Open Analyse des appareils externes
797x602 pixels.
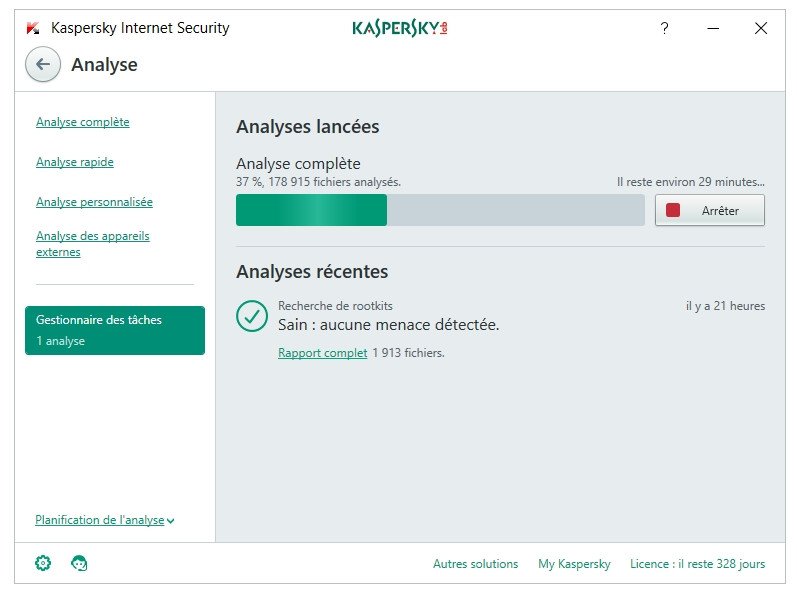click(92, 244)
